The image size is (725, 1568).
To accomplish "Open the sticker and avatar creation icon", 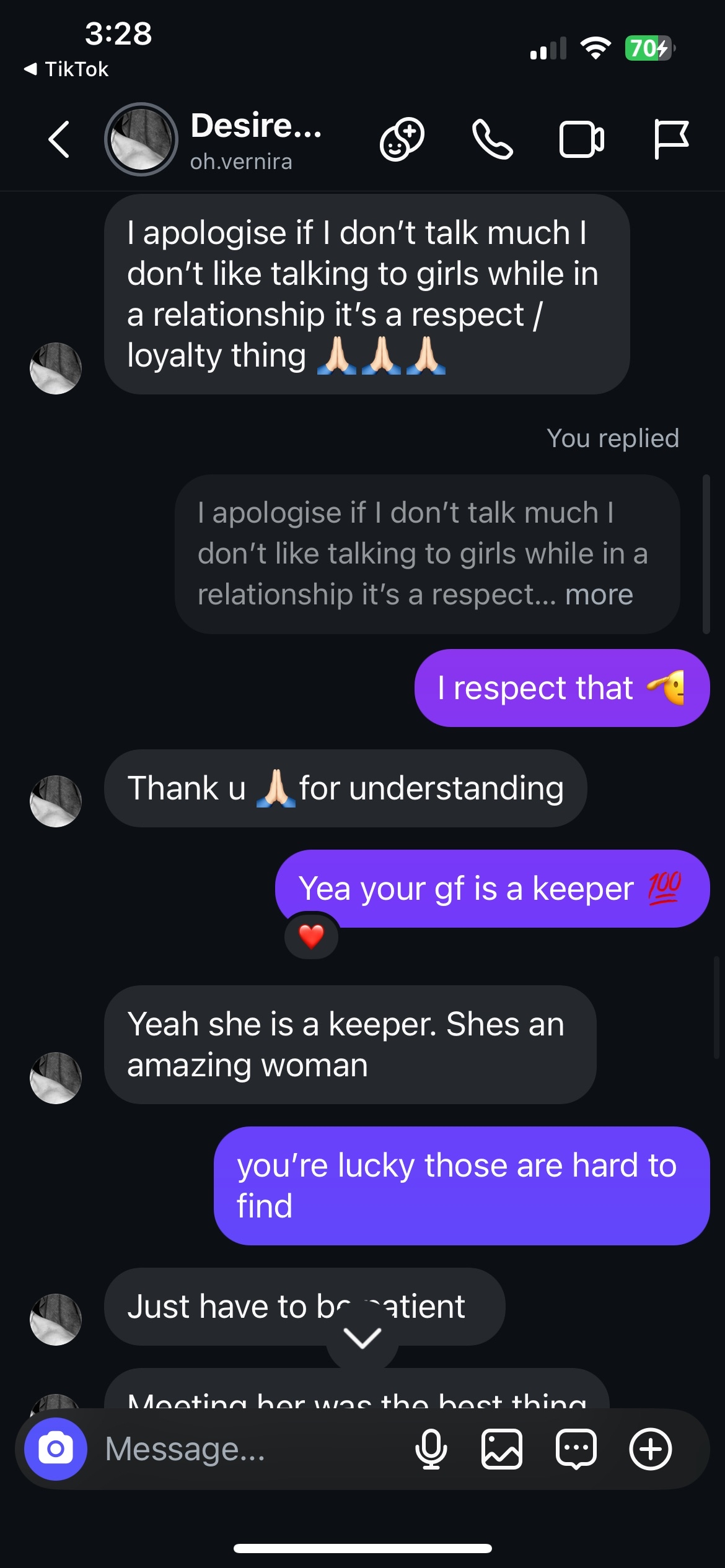I will (402, 139).
